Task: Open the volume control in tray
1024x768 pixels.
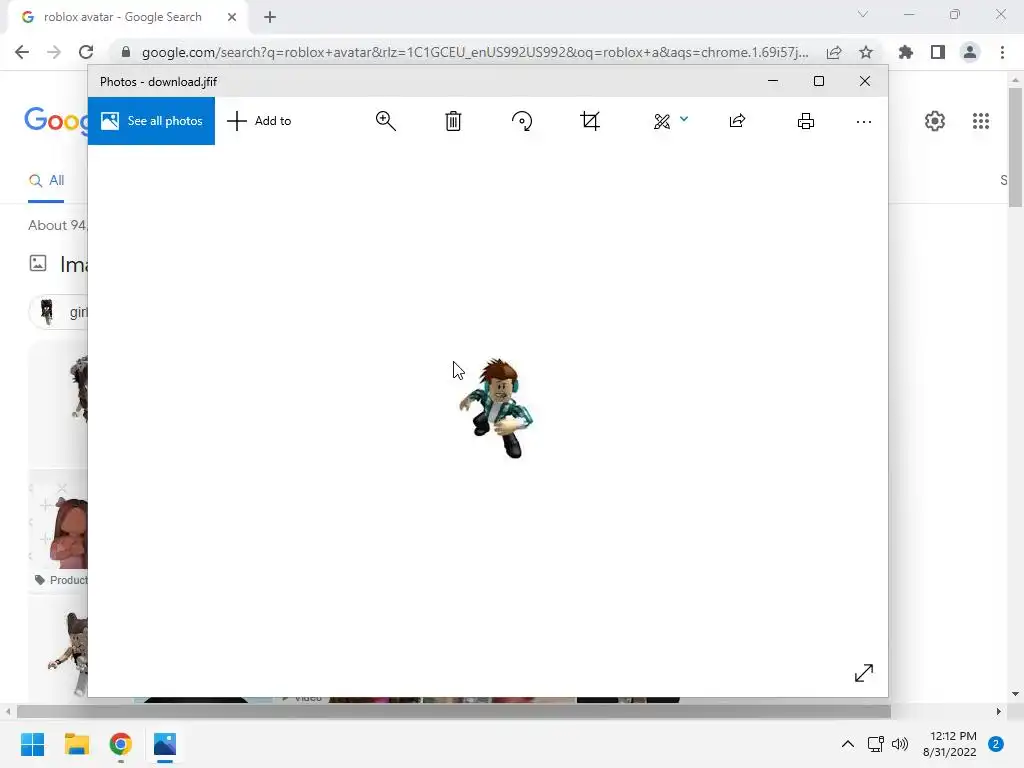Action: tap(900, 744)
